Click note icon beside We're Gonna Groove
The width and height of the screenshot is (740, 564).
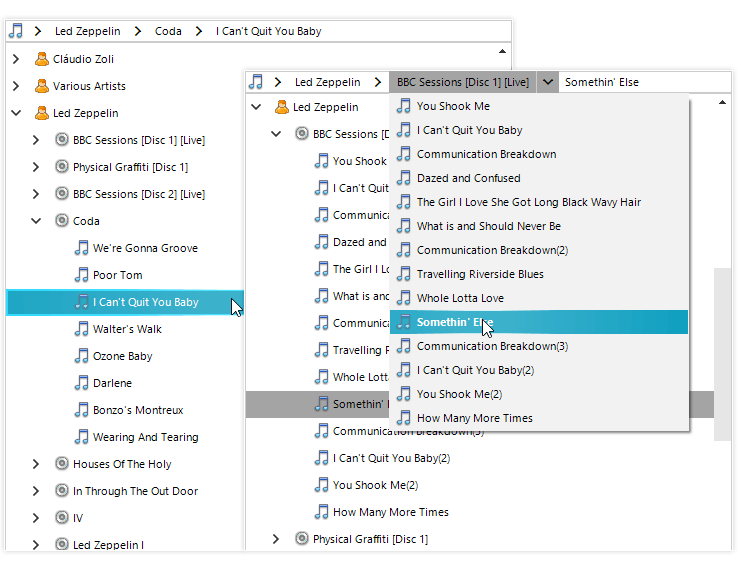[82, 248]
